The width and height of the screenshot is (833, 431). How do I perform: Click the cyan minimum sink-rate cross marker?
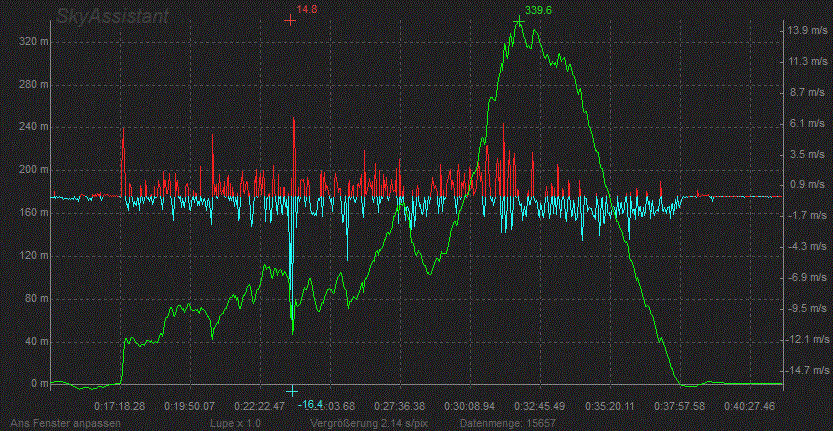[x=292, y=391]
